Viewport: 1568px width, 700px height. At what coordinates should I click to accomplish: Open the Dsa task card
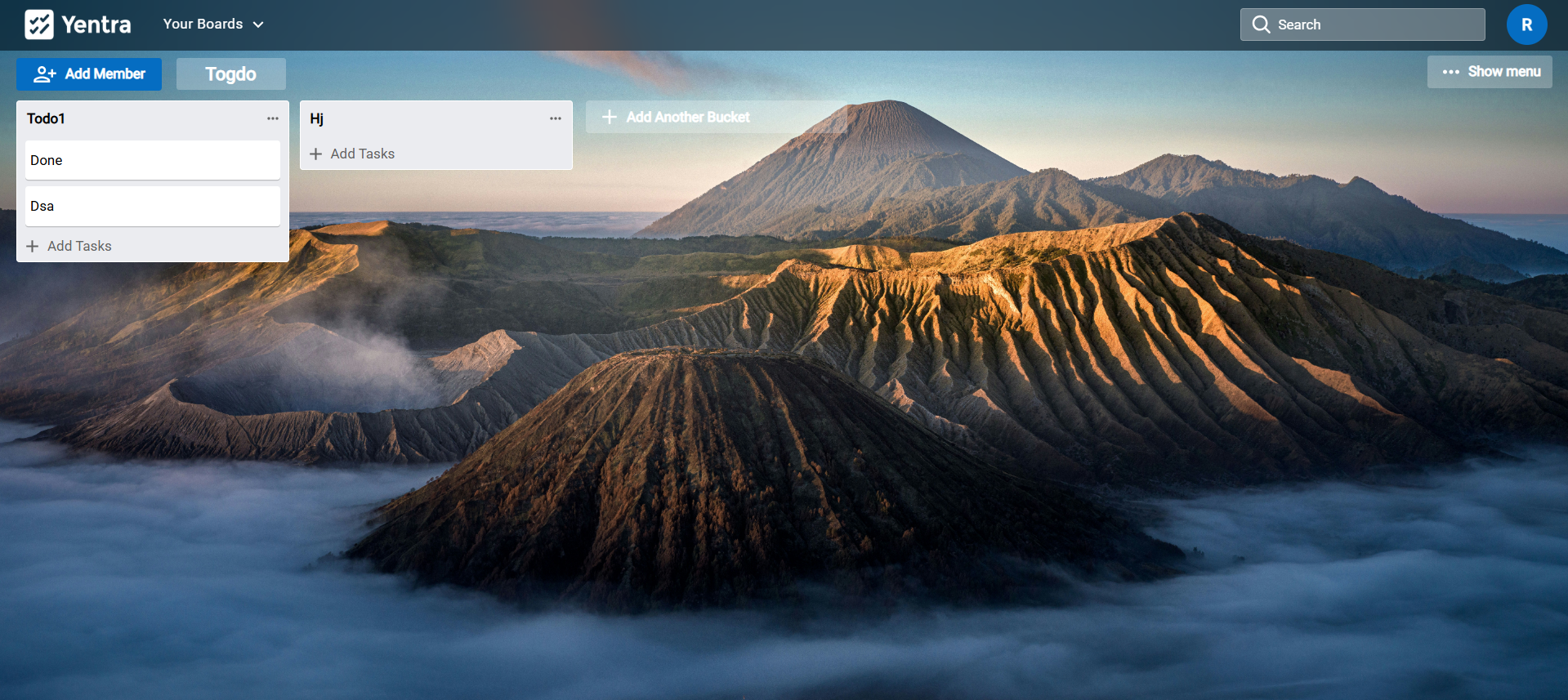(152, 206)
